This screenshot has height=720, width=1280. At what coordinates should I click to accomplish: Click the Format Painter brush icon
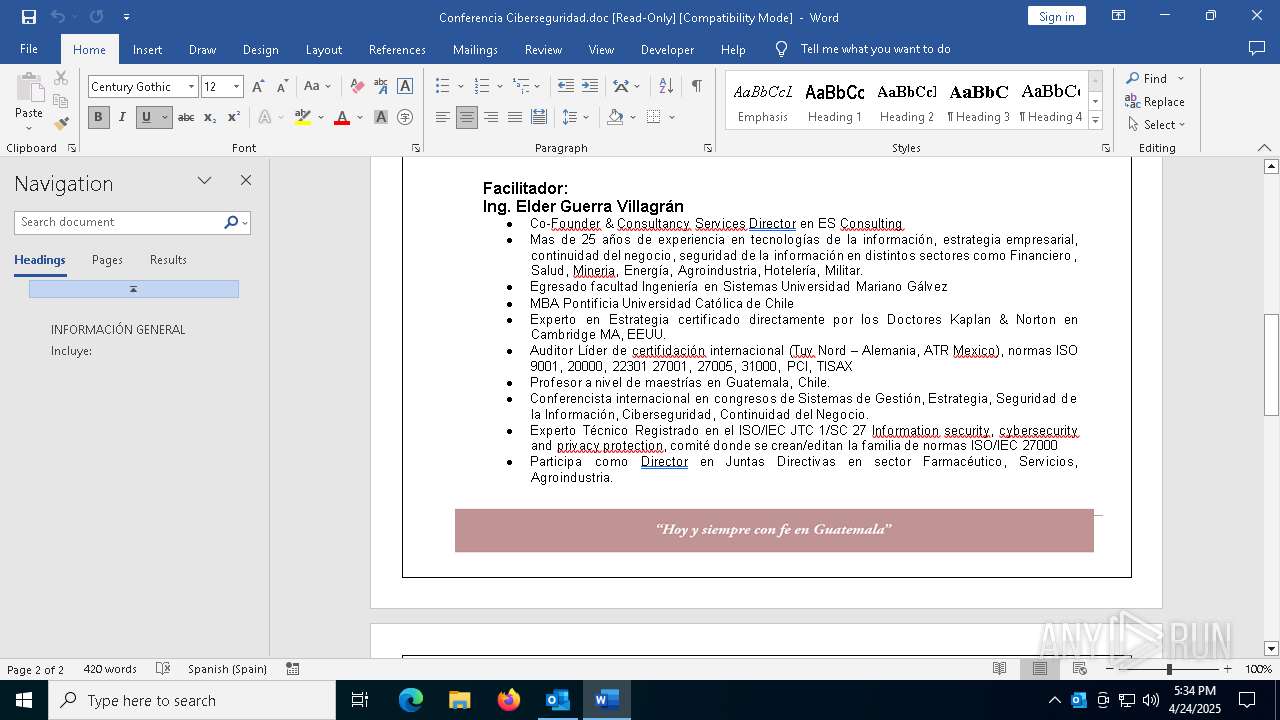tap(61, 123)
